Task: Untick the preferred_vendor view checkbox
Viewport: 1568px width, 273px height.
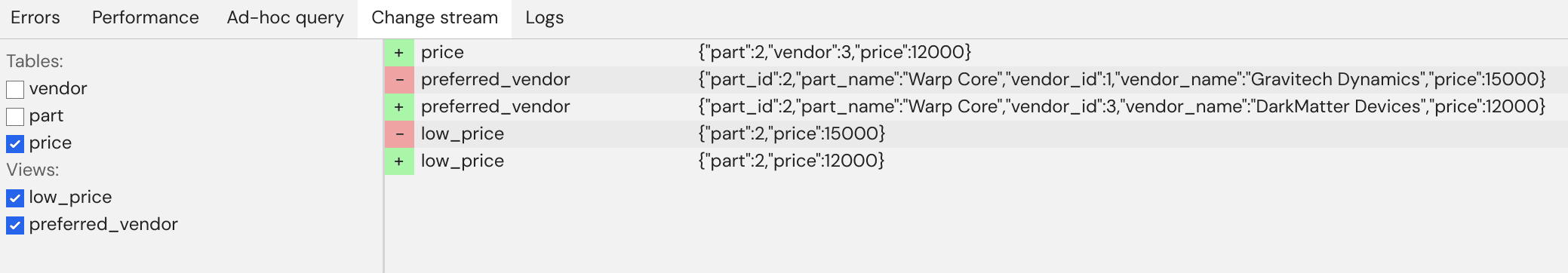Action: [15, 225]
